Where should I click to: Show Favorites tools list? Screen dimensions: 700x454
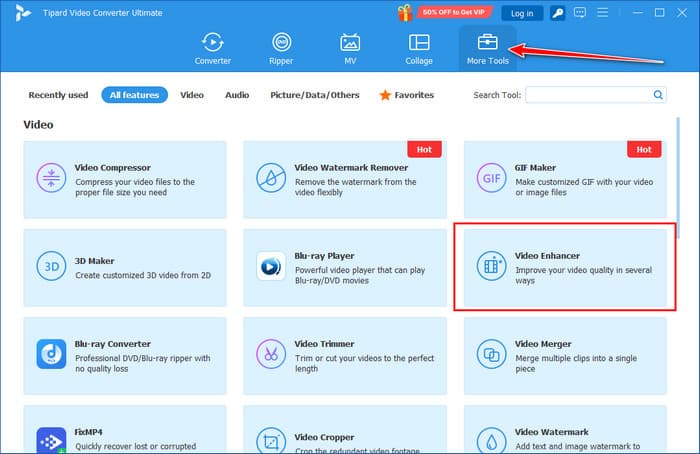(406, 95)
